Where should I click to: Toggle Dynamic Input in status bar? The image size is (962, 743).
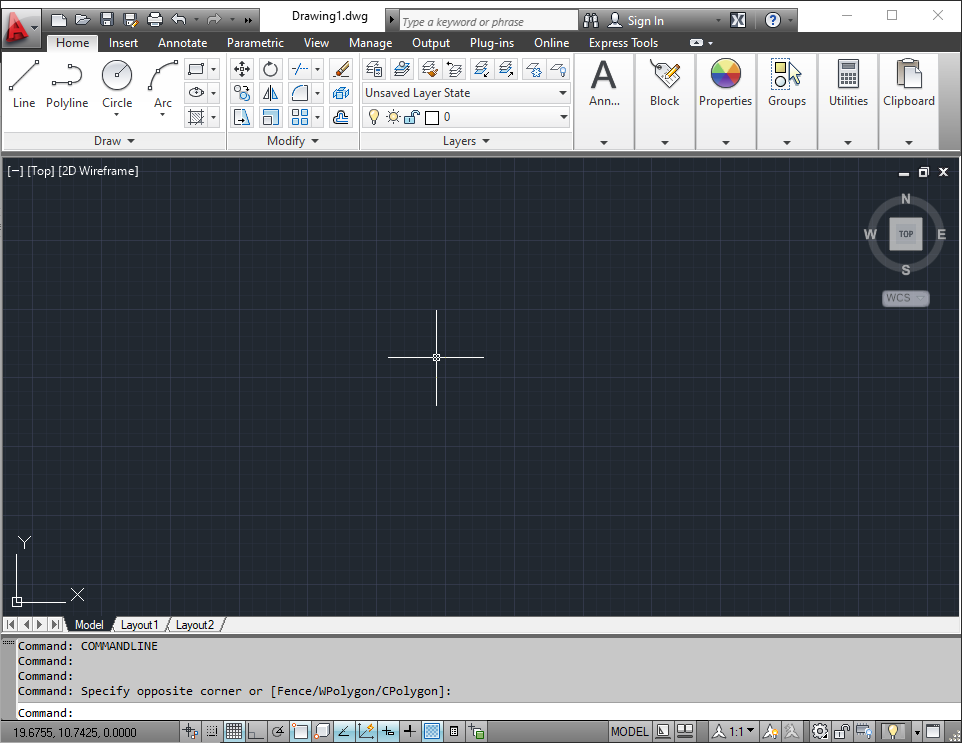click(x=388, y=731)
